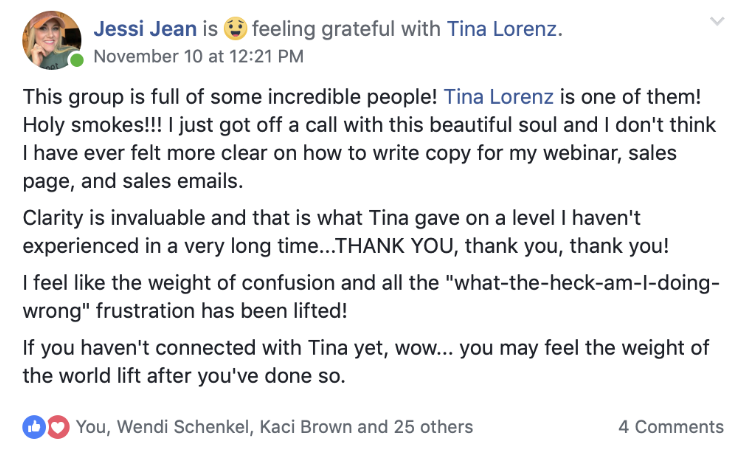Click the red heart Love reaction icon

click(x=57, y=427)
